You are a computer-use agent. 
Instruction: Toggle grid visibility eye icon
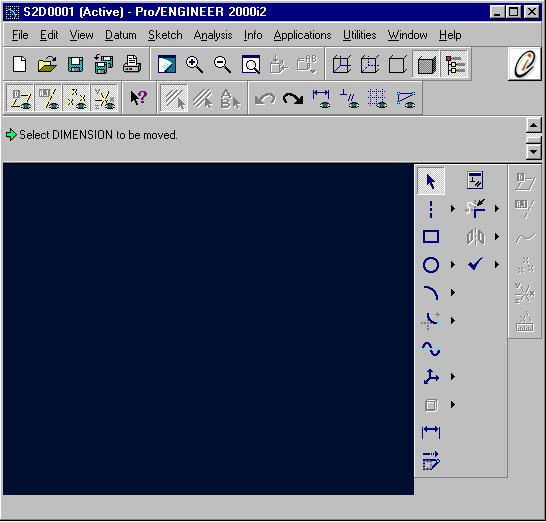377,99
